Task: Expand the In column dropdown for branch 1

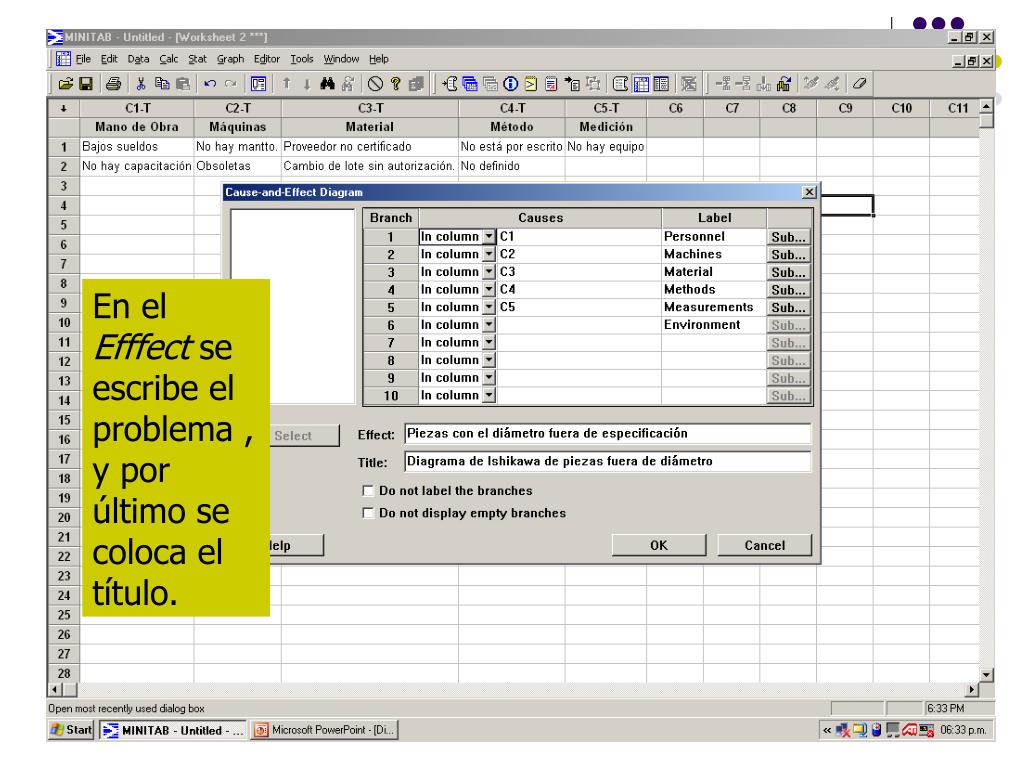Action: pyautogui.click(x=489, y=236)
